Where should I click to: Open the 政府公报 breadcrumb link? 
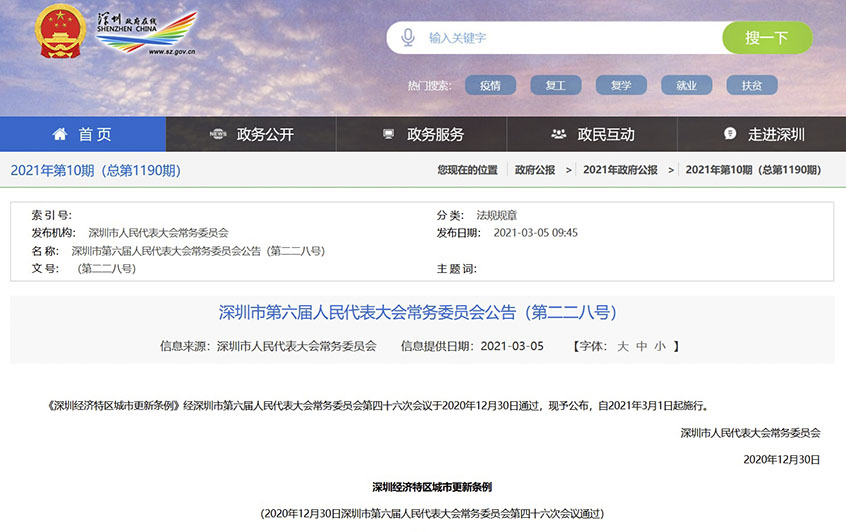coord(535,170)
